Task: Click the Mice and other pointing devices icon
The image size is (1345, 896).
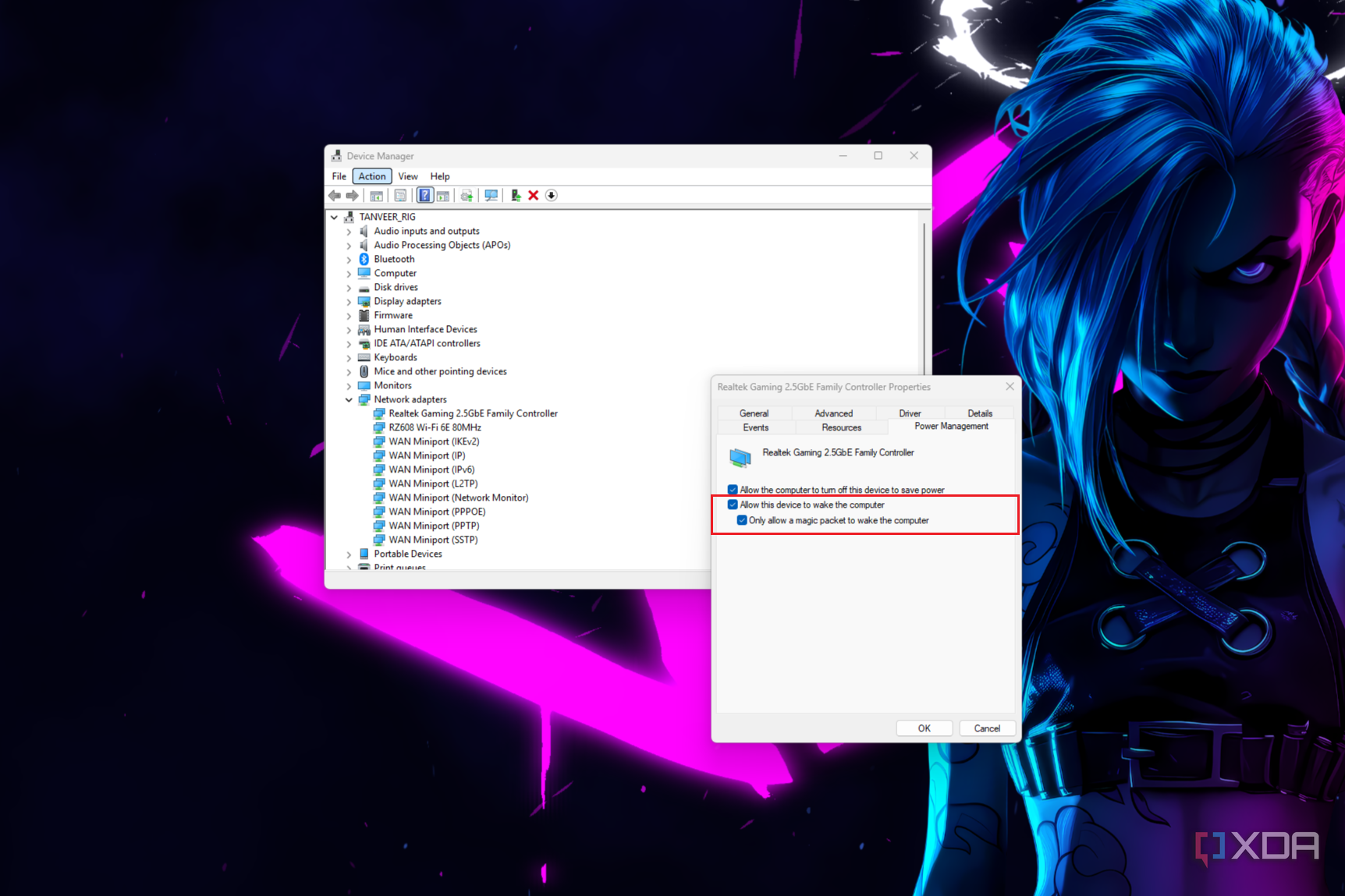Action: [x=364, y=371]
